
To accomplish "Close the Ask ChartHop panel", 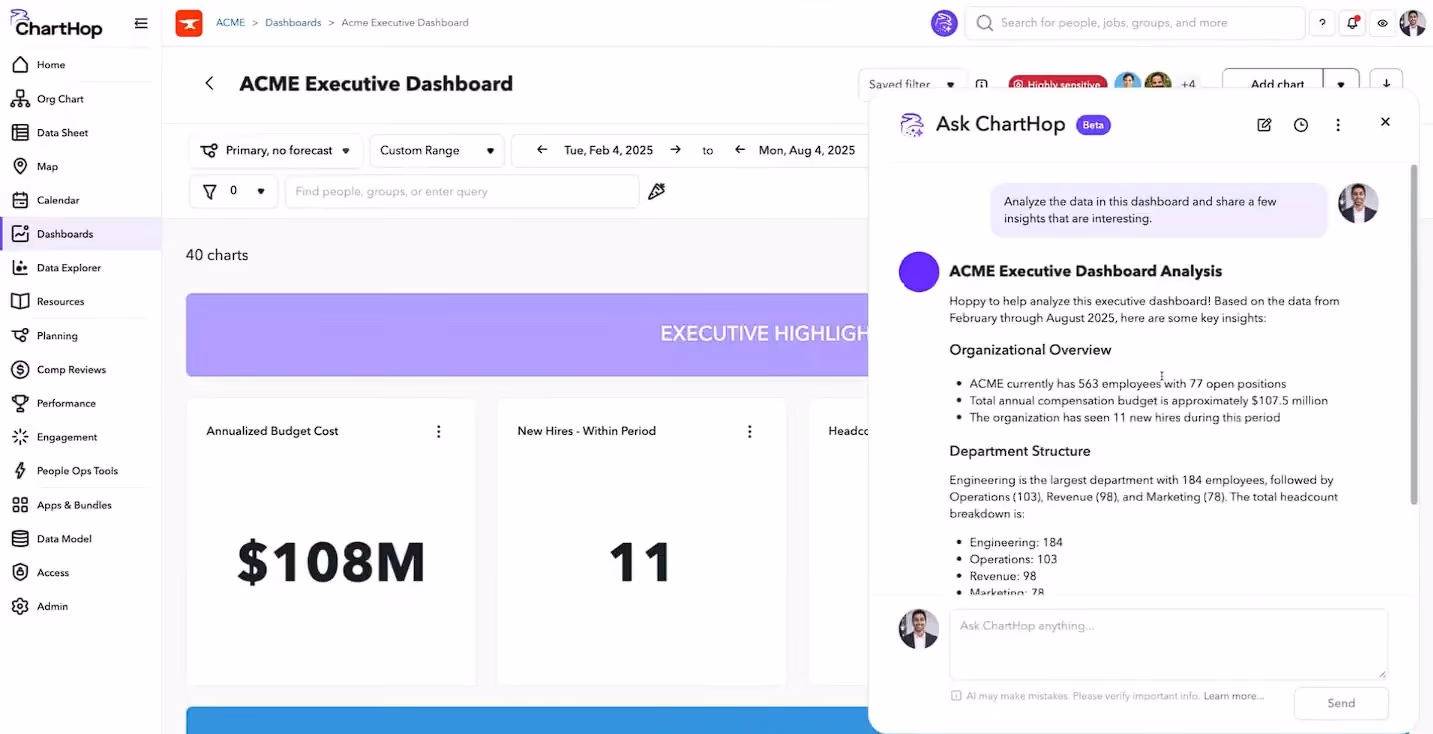I will pos(1385,122).
